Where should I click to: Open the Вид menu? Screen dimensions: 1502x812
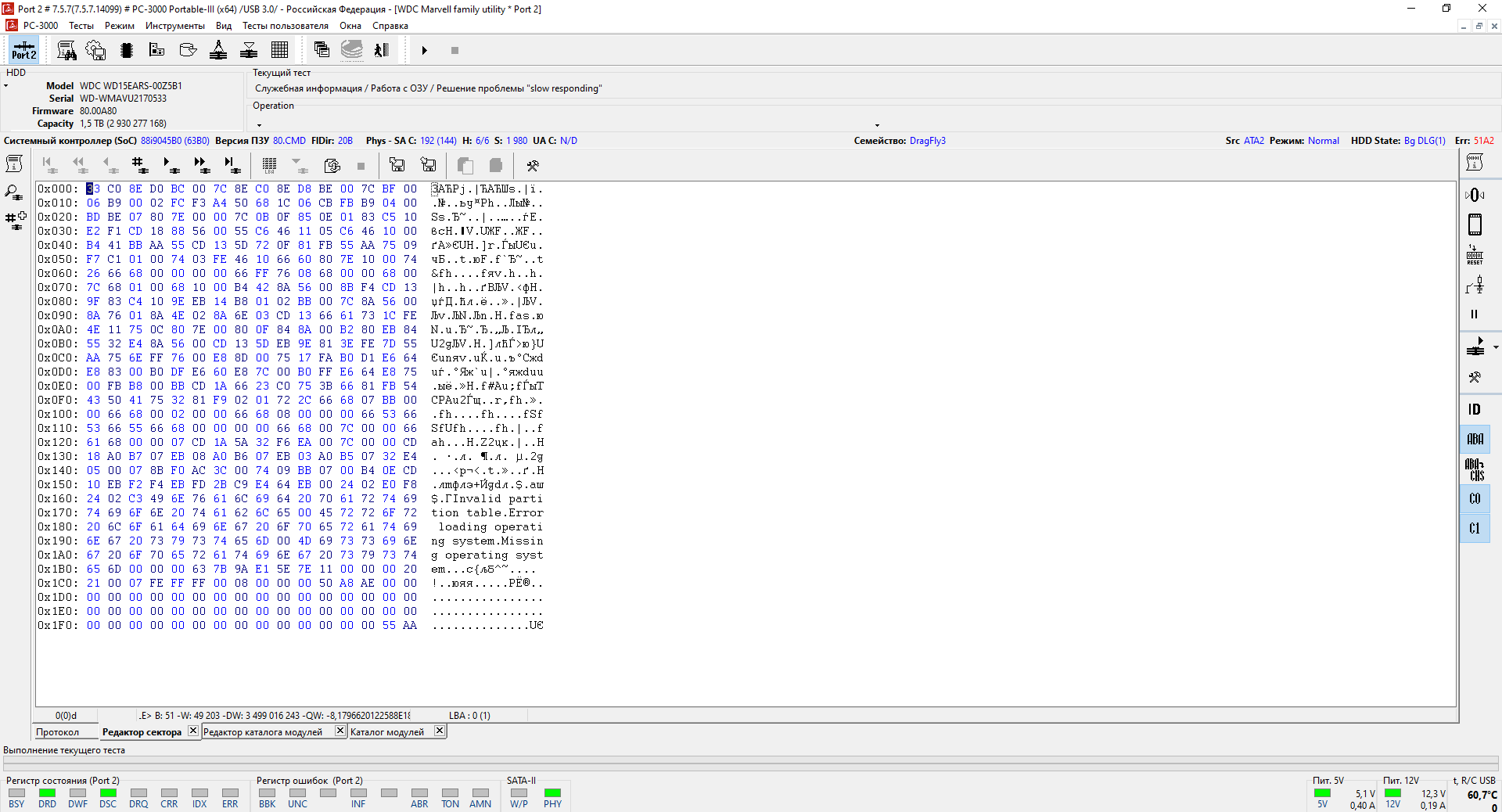point(224,25)
